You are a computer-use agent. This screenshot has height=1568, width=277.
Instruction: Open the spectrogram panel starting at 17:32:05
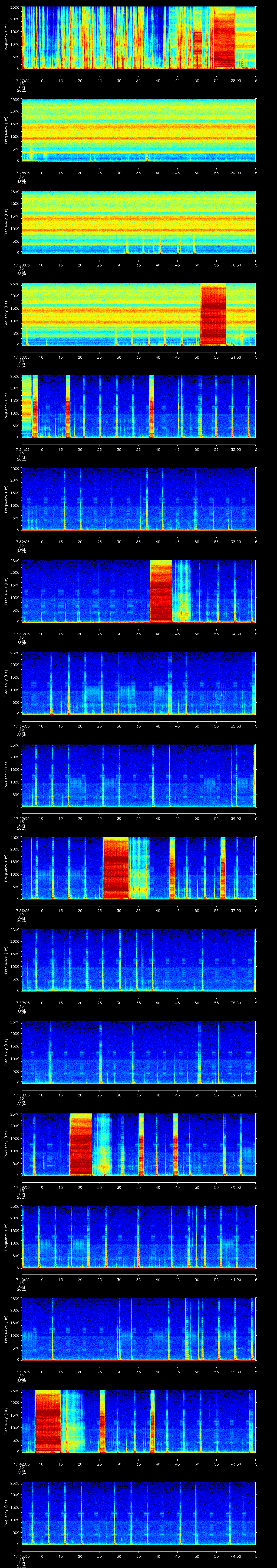138,499
